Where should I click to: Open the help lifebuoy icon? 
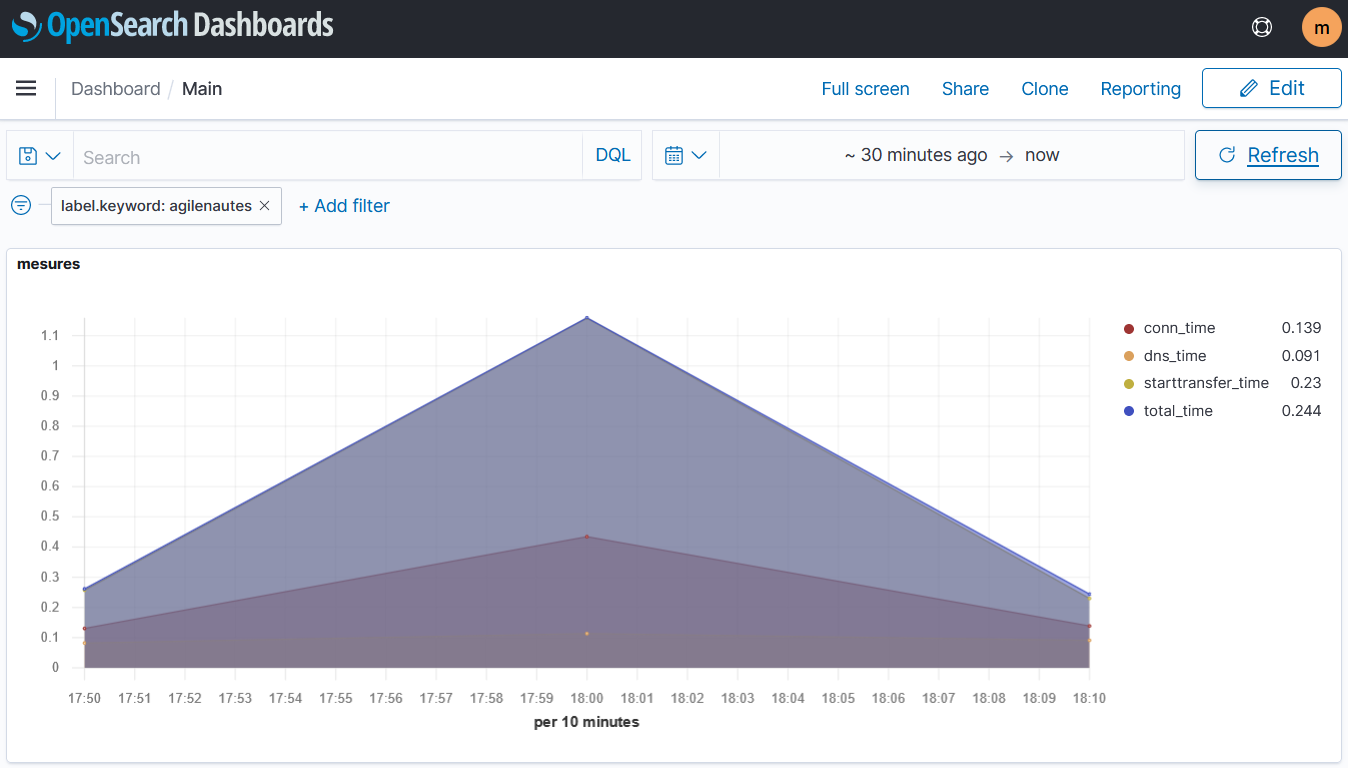tap(1262, 27)
